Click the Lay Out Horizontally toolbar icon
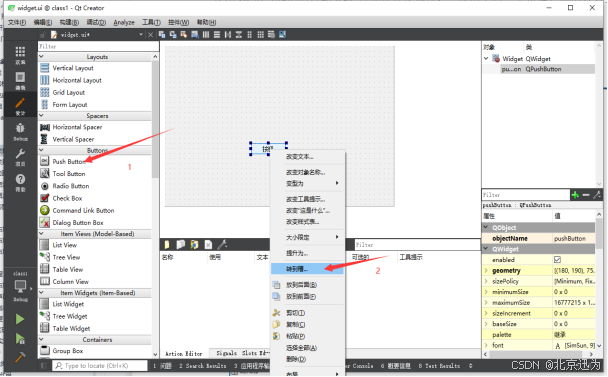The width and height of the screenshot is (608, 377). point(206,35)
